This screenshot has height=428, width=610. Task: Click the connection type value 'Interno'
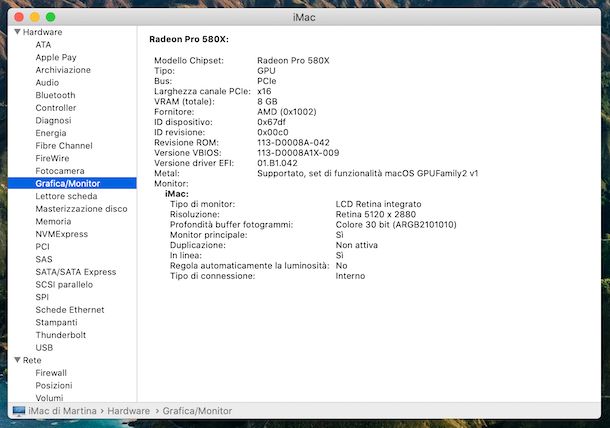pyautogui.click(x=350, y=276)
